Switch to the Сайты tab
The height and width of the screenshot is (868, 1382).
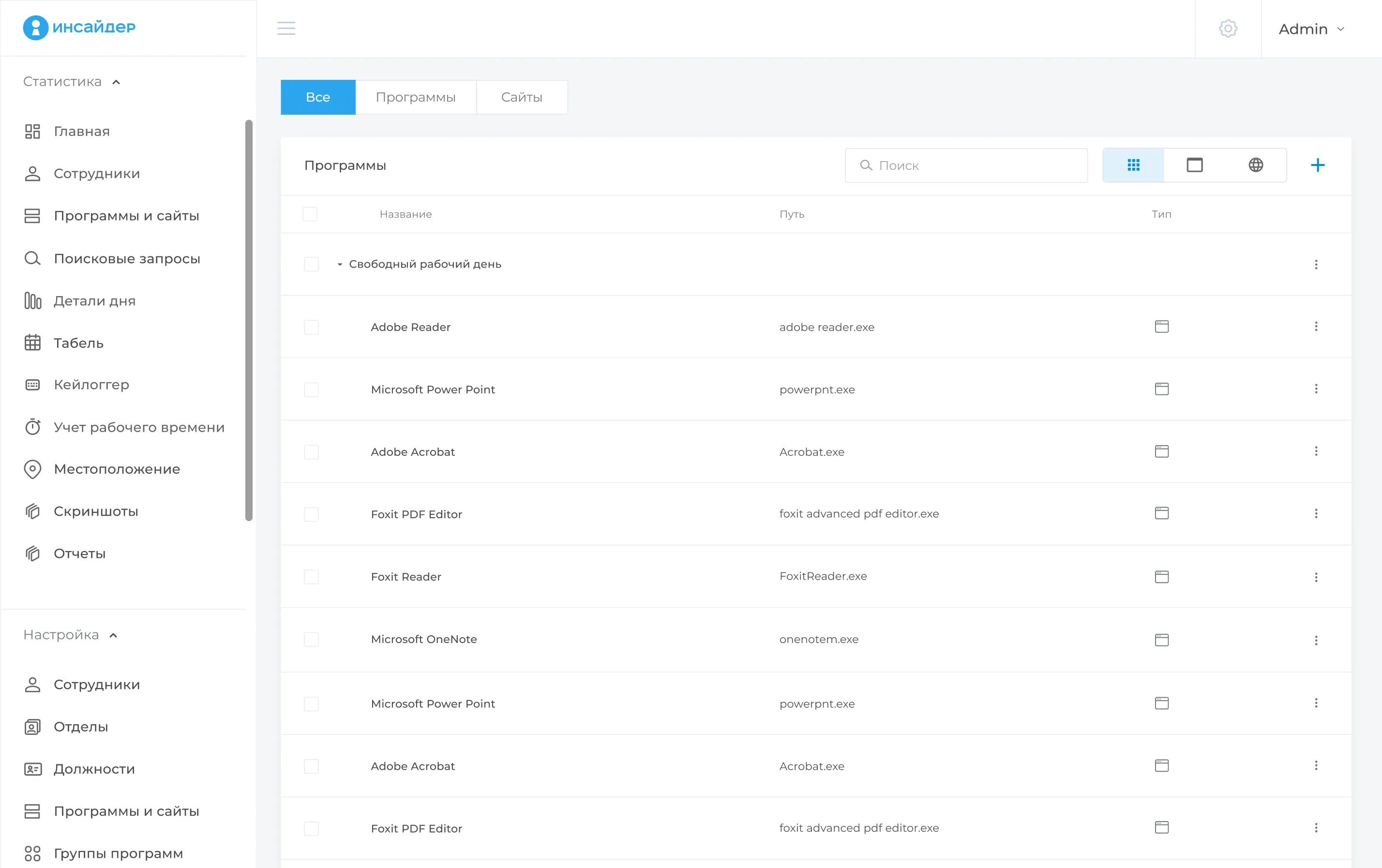pos(521,98)
